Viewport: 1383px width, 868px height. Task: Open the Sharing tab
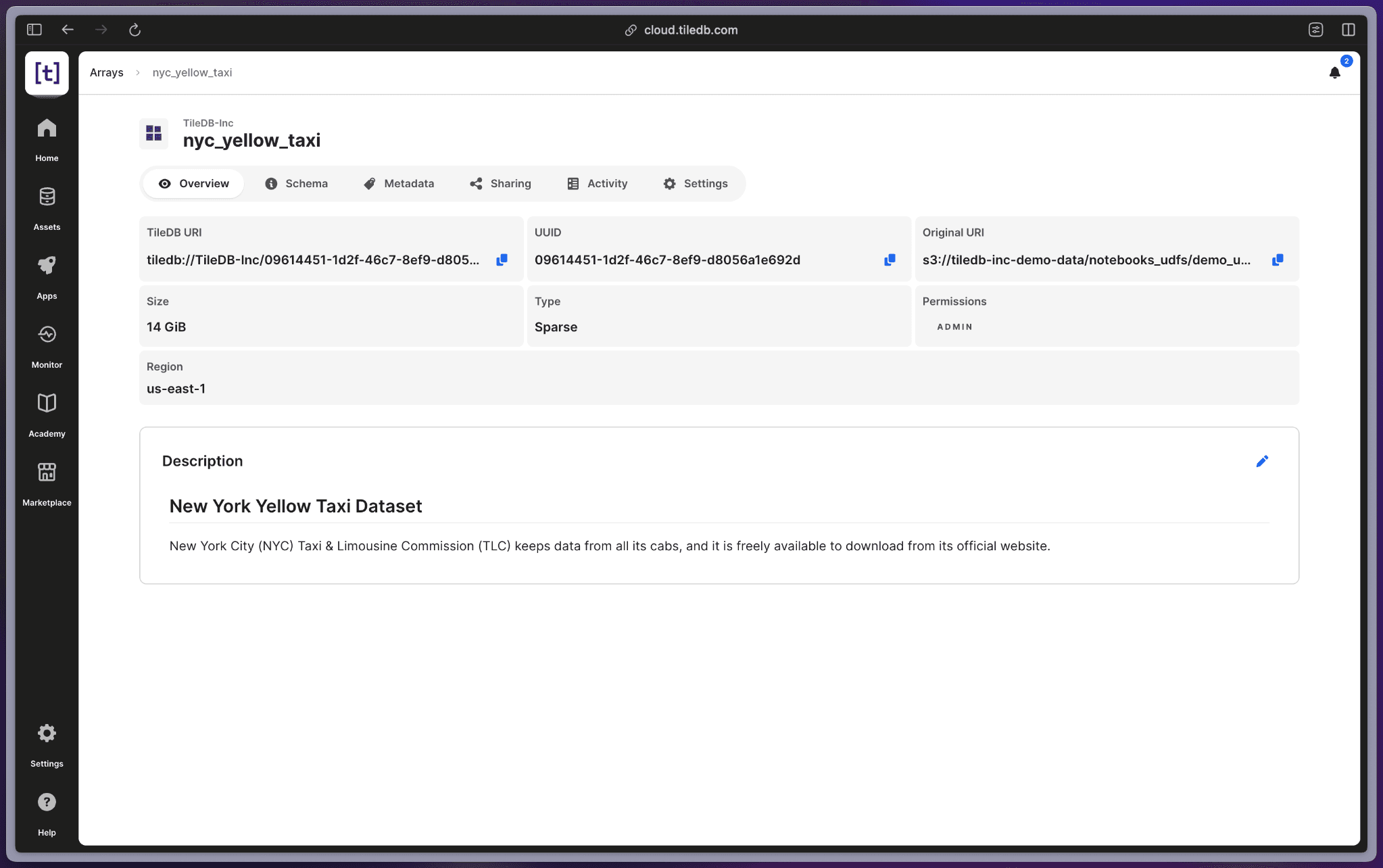tap(500, 184)
